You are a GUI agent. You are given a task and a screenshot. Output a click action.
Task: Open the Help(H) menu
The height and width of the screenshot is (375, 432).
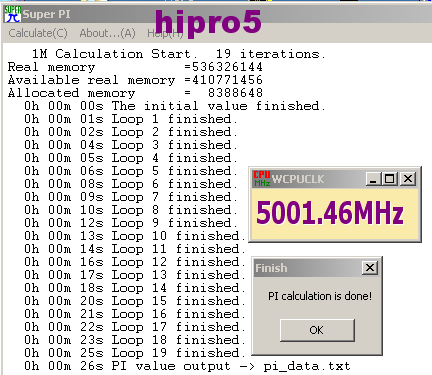(x=165, y=33)
